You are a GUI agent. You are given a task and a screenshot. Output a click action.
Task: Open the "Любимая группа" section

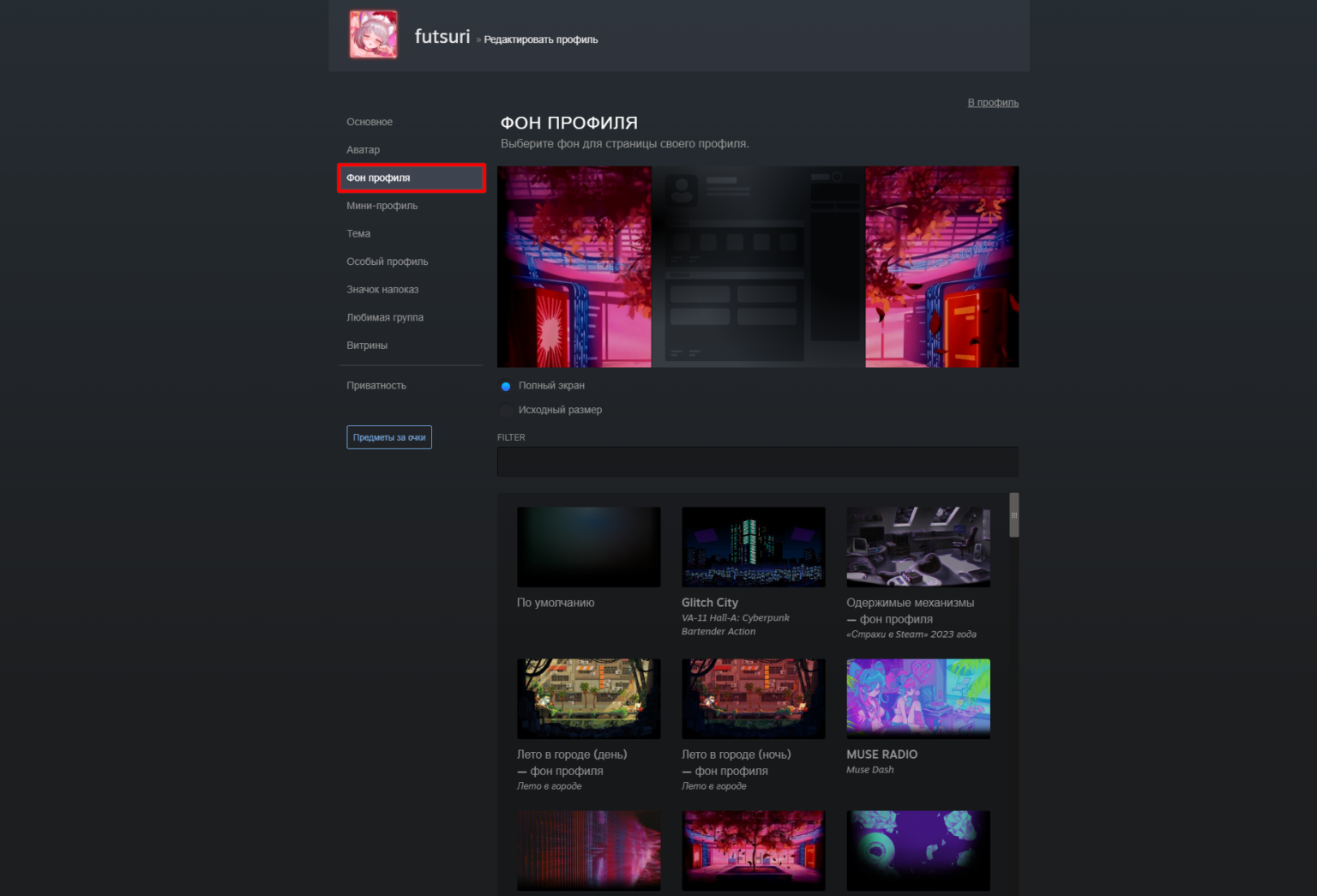(384, 317)
